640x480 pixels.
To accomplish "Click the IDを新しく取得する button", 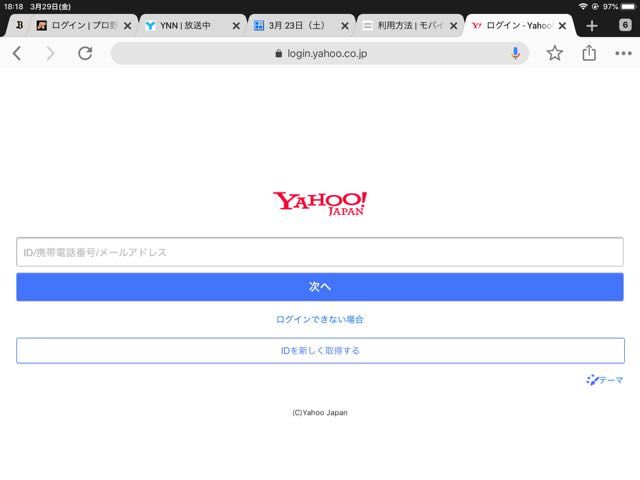I will [320, 351].
